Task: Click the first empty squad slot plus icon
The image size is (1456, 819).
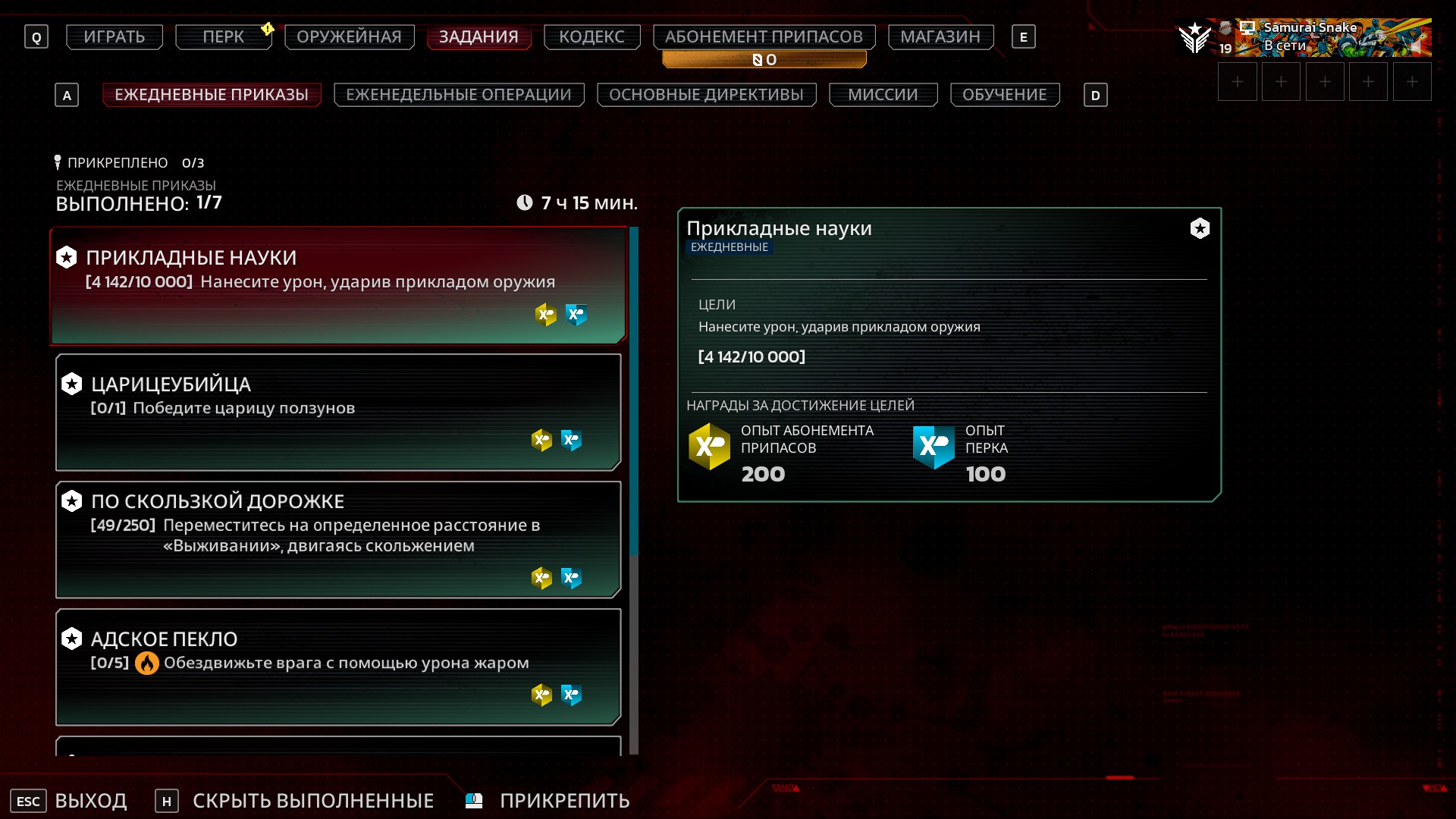Action: (1238, 82)
